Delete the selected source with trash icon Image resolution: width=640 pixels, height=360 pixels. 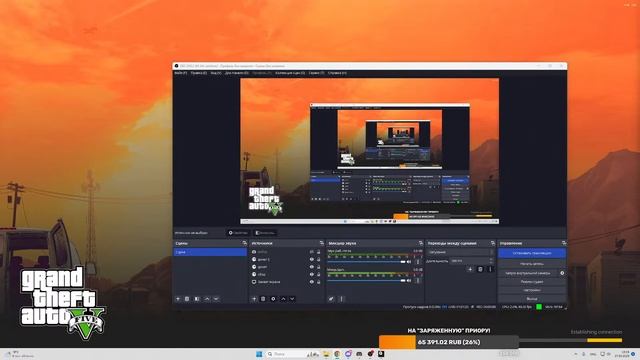point(263,299)
